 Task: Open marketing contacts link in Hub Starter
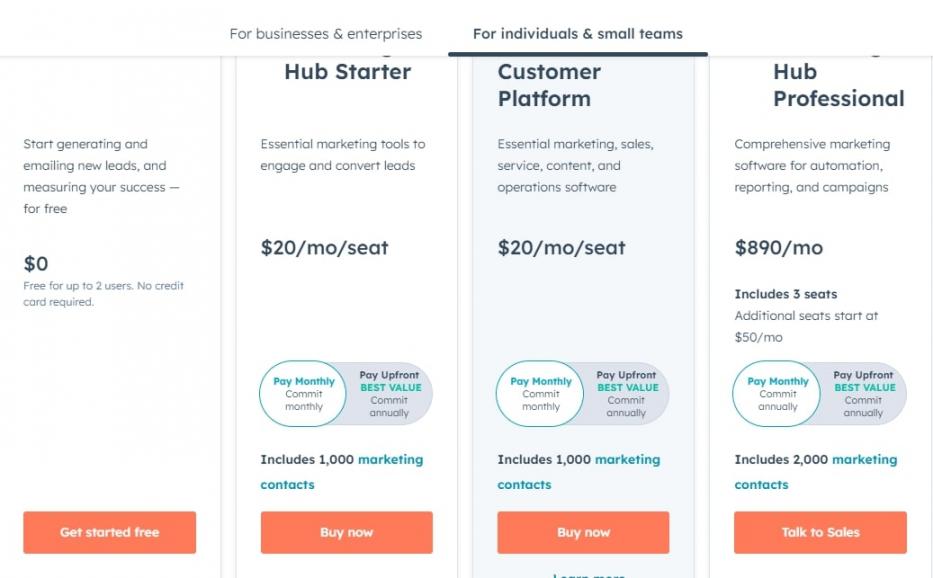click(390, 460)
